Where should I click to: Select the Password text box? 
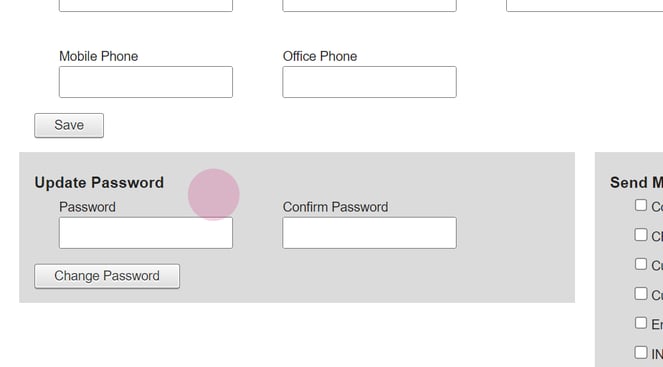click(146, 233)
